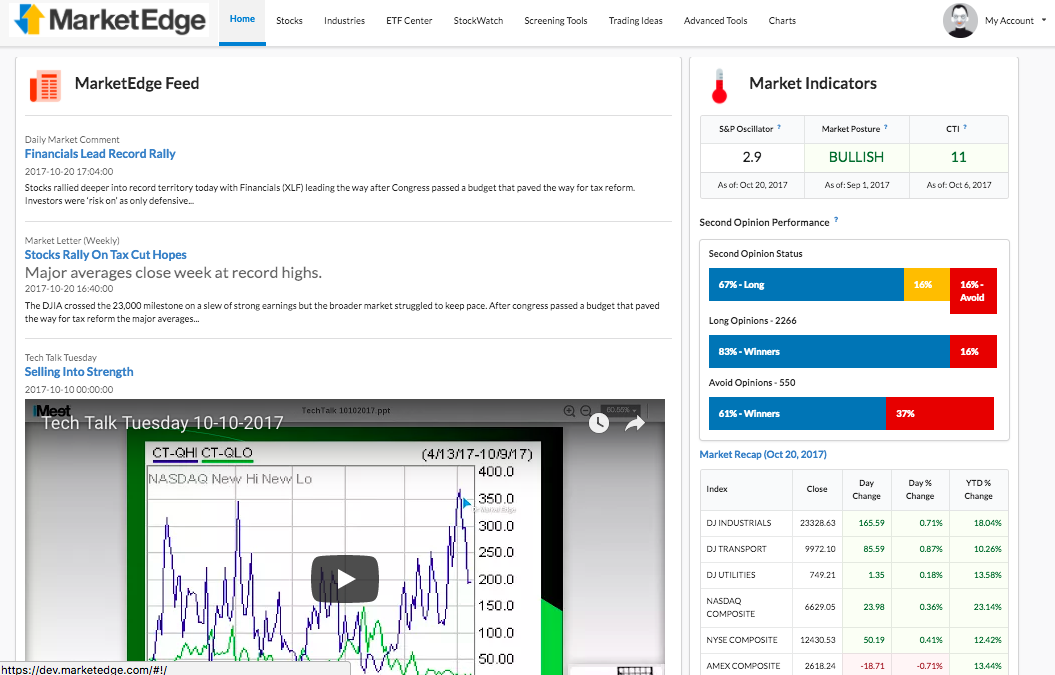This screenshot has height=675, width=1055.
Task: Click the CTI help question mark
Action: pos(964,128)
